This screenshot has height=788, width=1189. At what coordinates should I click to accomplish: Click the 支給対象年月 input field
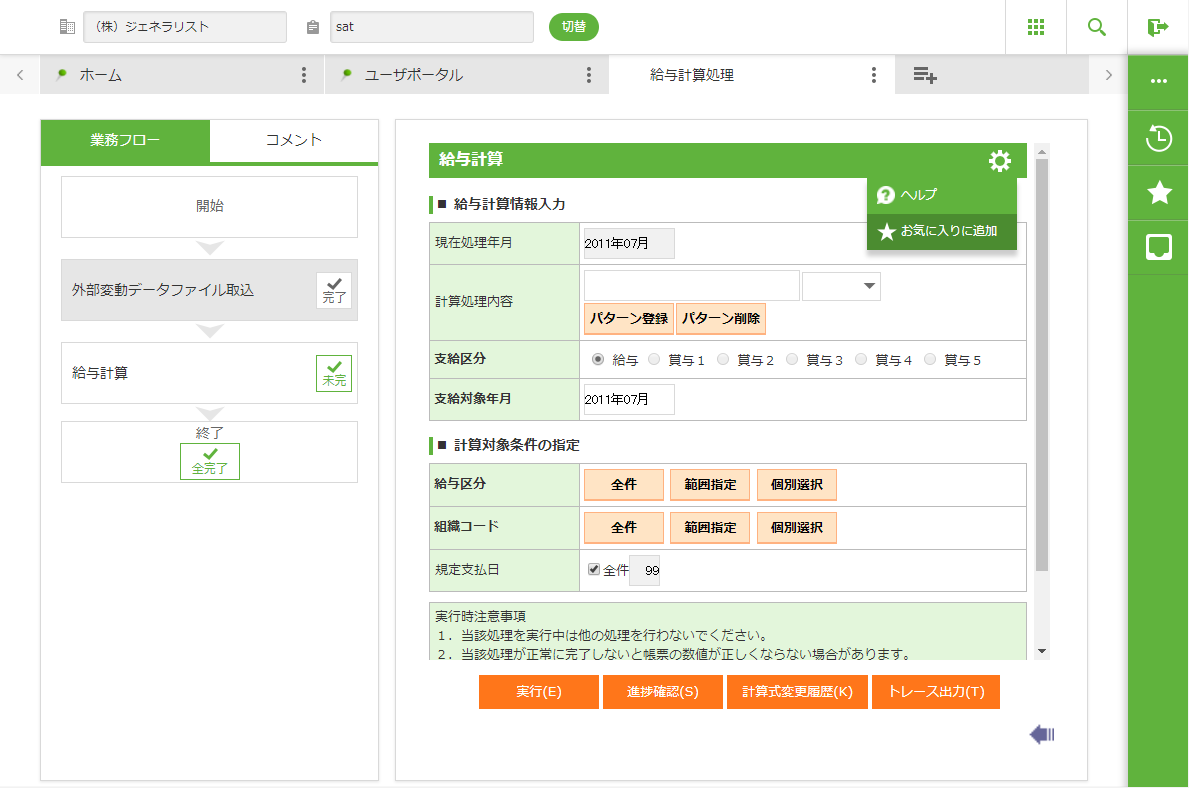point(629,399)
